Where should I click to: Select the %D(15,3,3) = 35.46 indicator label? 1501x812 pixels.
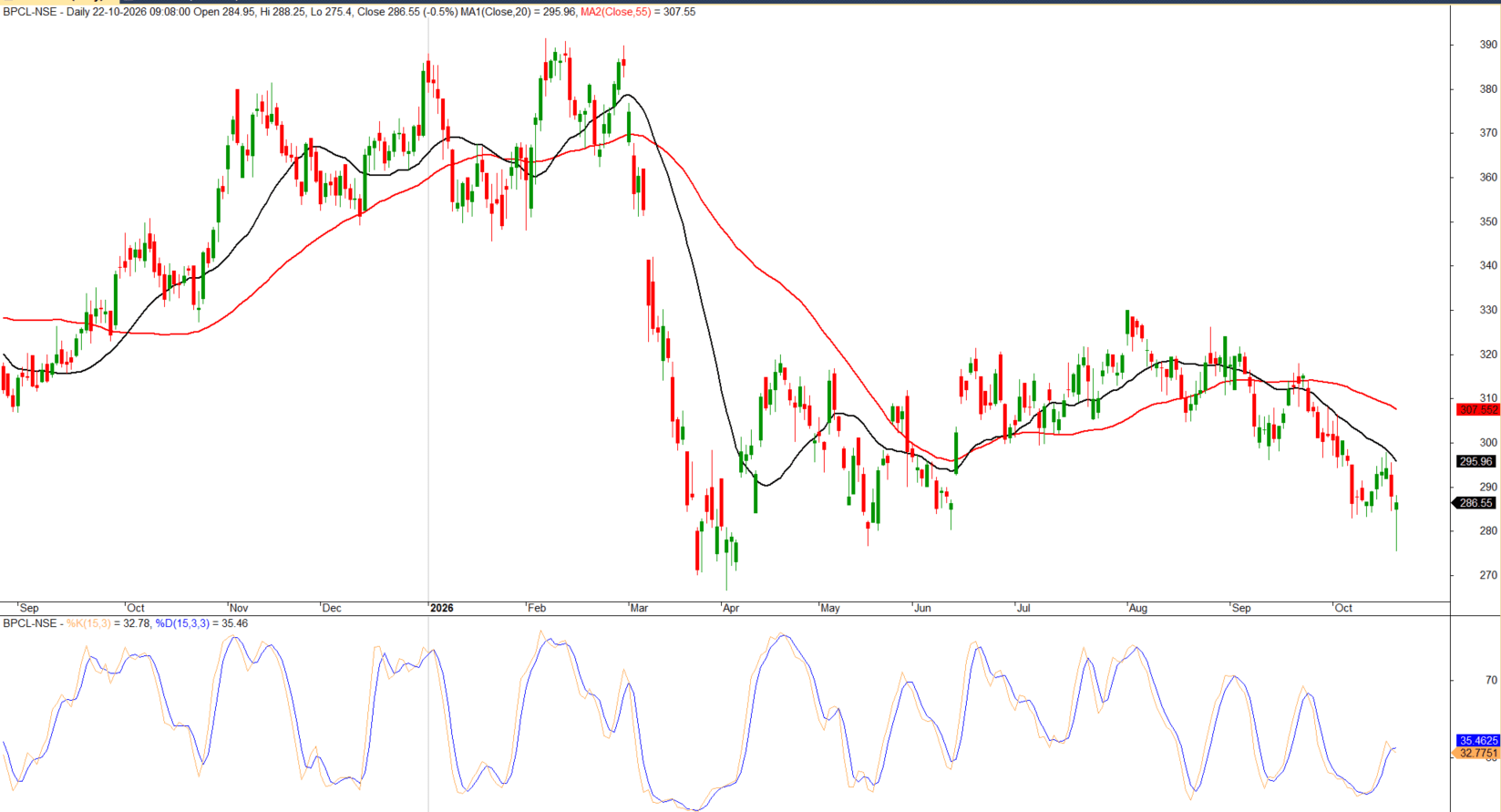point(201,623)
